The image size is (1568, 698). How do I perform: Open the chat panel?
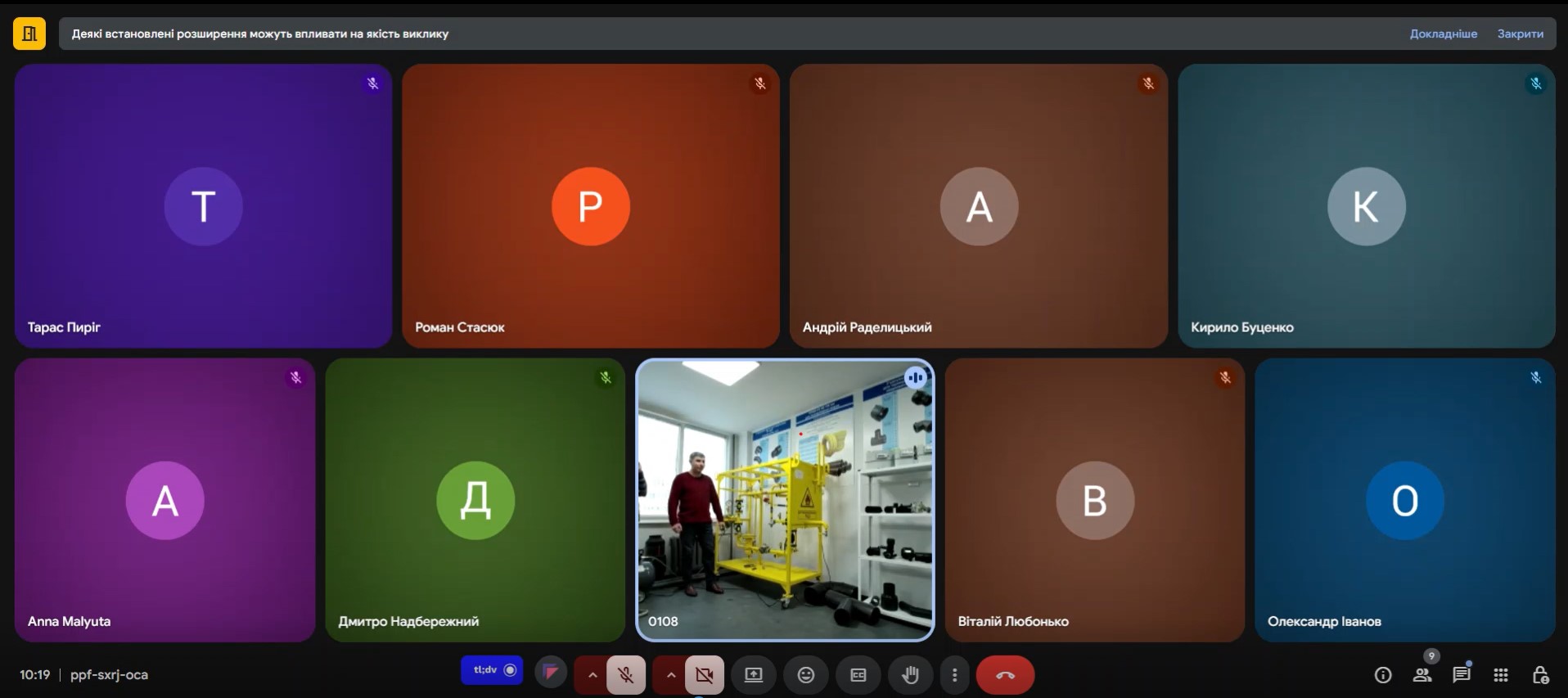click(1462, 675)
